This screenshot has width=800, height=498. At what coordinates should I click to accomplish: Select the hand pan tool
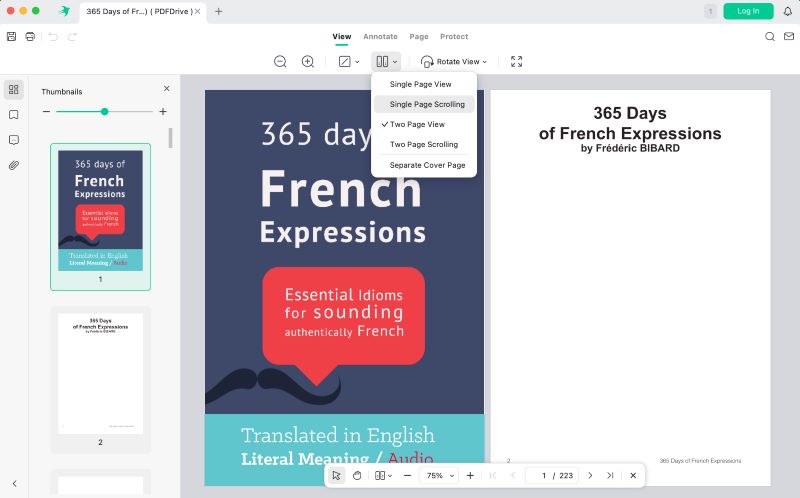pyautogui.click(x=357, y=476)
